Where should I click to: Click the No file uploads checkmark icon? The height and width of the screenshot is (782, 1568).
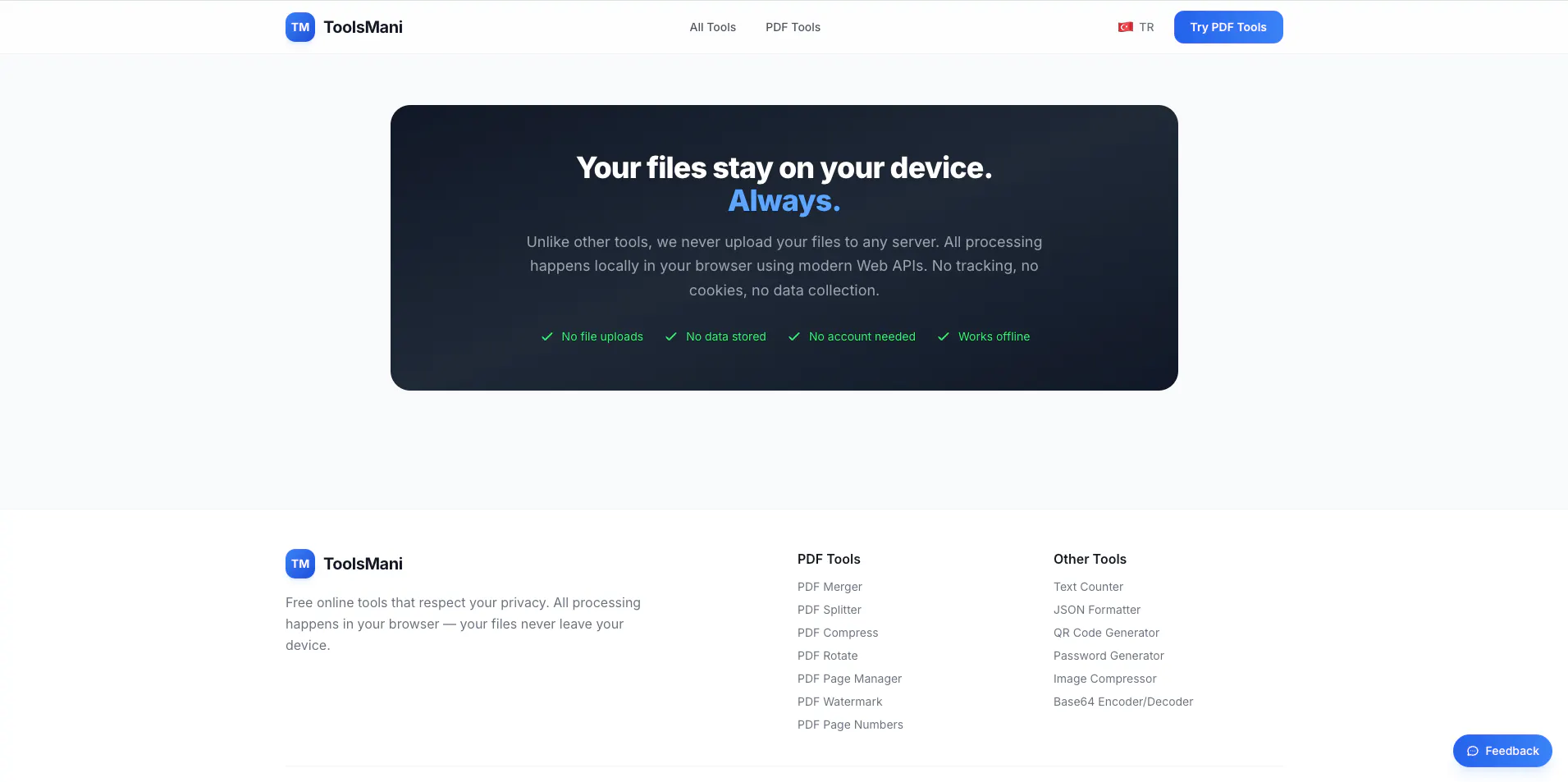pyautogui.click(x=547, y=336)
